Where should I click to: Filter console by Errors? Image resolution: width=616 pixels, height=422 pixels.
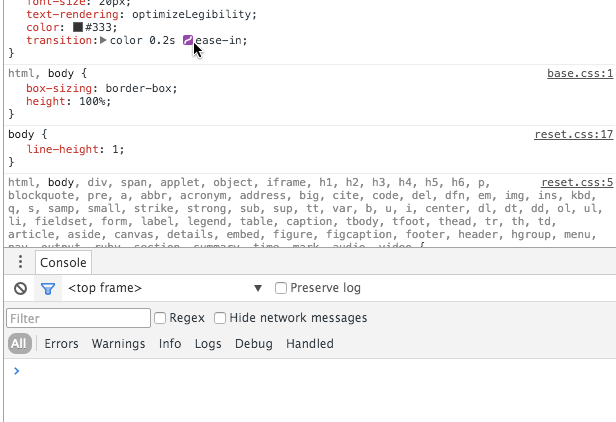[x=61, y=344]
